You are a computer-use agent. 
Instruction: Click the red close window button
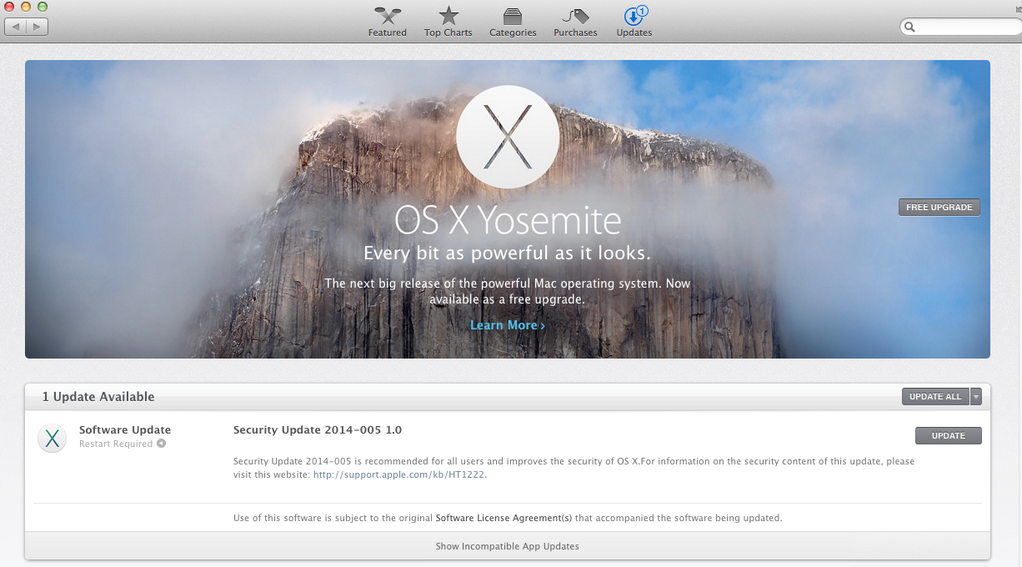coord(9,7)
